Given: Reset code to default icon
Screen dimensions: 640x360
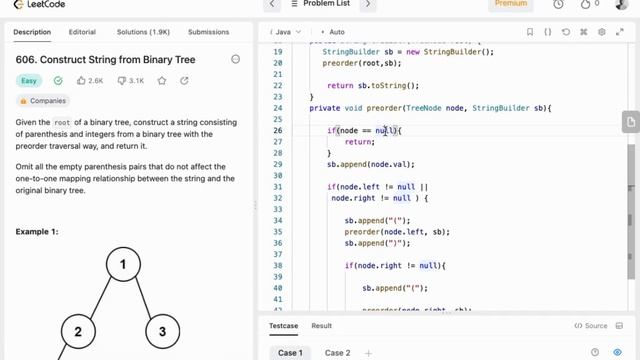Looking at the screenshot, I should coord(566,32).
